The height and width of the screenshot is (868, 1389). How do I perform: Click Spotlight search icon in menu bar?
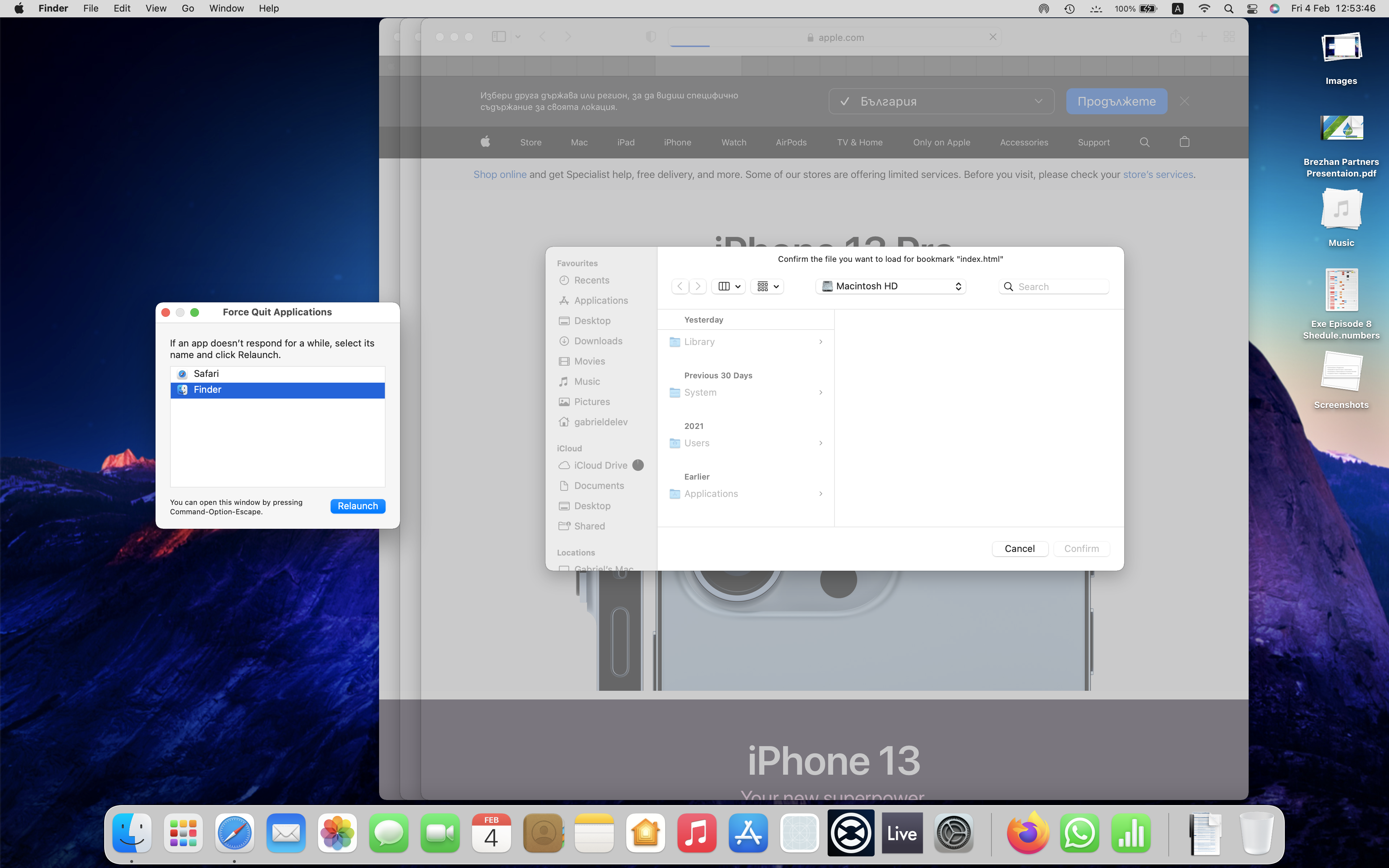click(x=1228, y=9)
